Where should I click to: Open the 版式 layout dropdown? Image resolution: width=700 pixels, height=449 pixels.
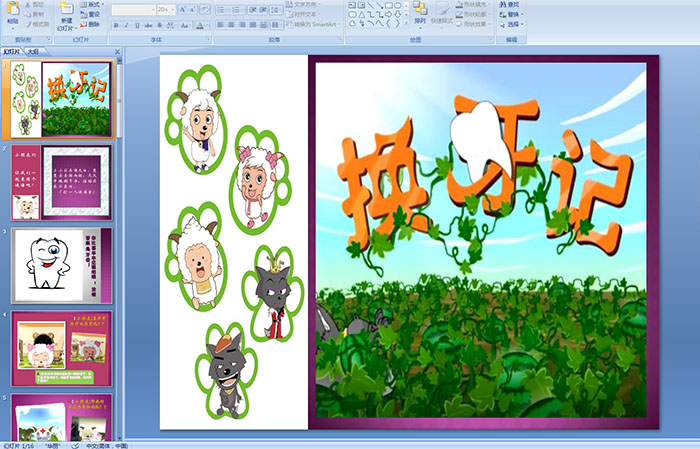point(92,4)
